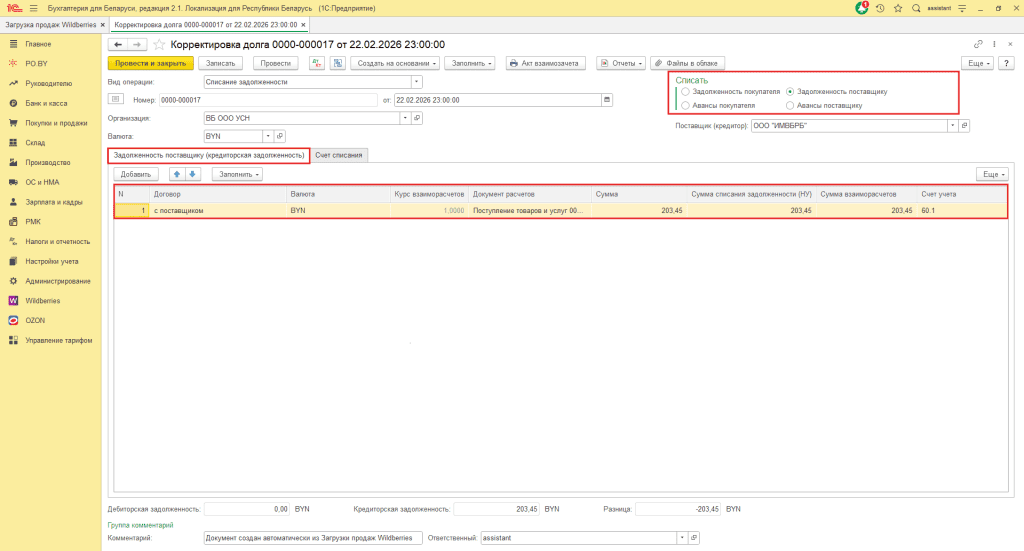Select Авансы покупателя radio option
The image size is (1024, 551).
(685, 104)
